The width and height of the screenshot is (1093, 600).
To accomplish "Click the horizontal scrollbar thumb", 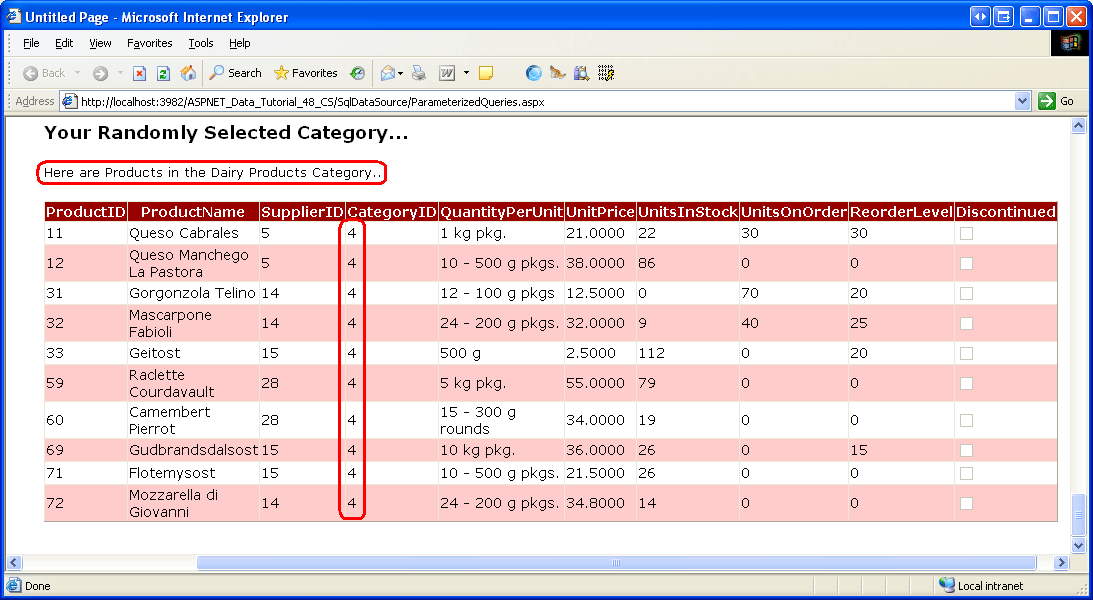I will click(x=615, y=563).
